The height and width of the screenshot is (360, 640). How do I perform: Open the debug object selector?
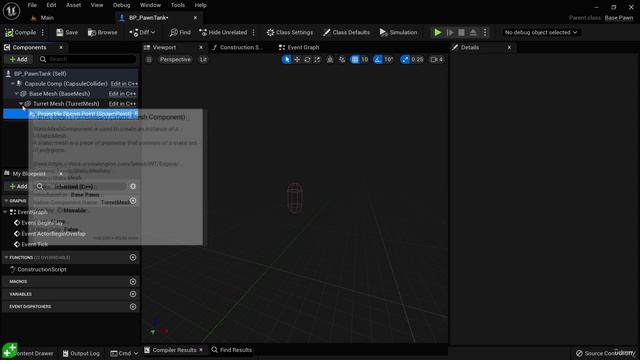pyautogui.click(x=541, y=32)
